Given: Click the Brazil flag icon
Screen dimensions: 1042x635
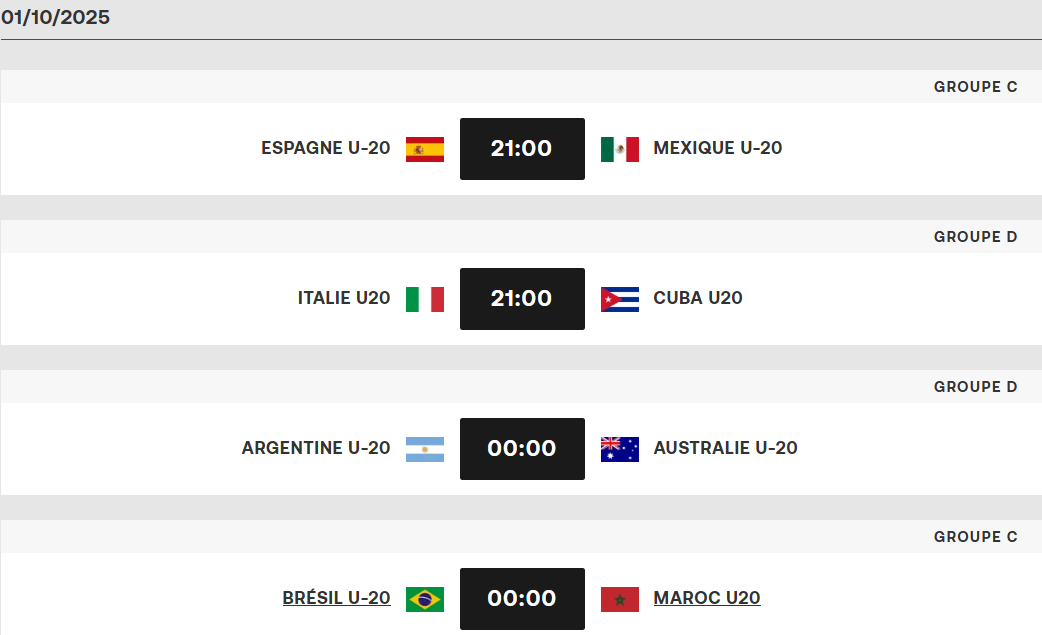Looking at the screenshot, I should [x=425, y=599].
